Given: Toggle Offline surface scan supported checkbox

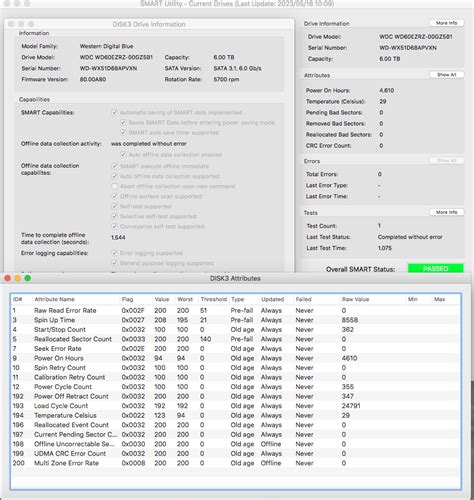Looking at the screenshot, I should [114, 196].
